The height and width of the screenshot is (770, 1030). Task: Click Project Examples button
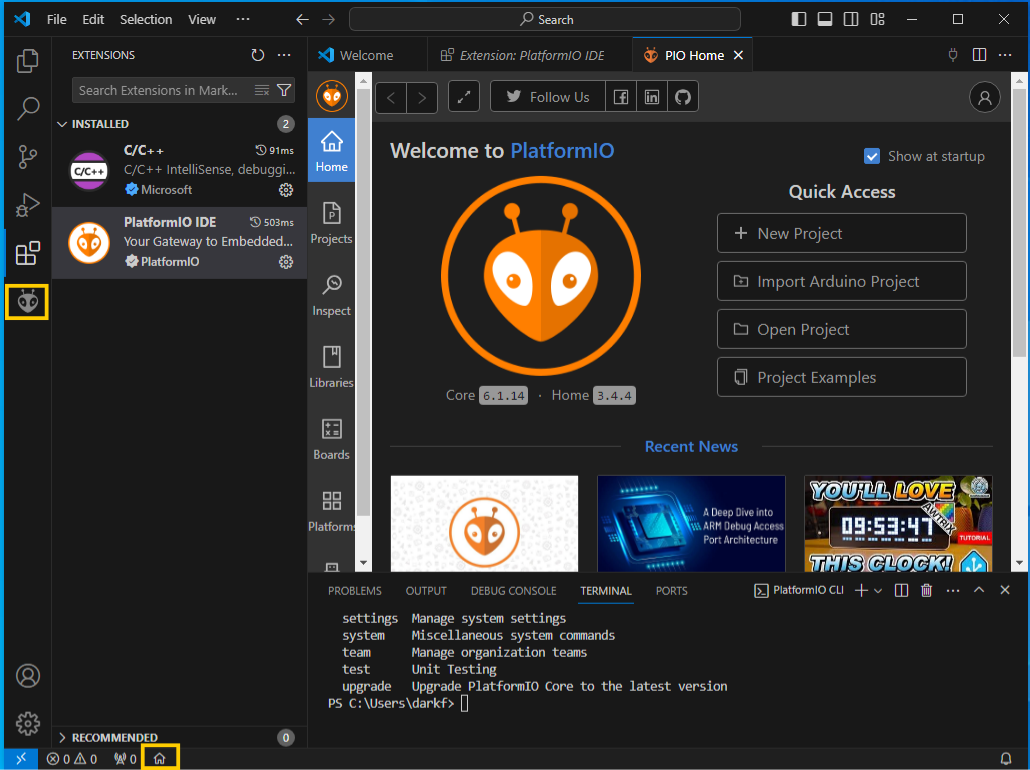pos(841,377)
